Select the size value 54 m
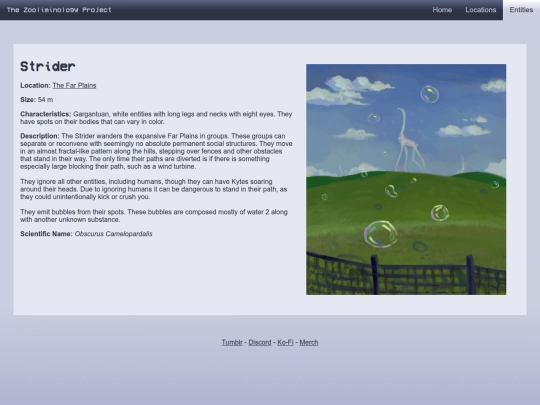Viewport: 540px width, 405px height. pyautogui.click(x=45, y=100)
